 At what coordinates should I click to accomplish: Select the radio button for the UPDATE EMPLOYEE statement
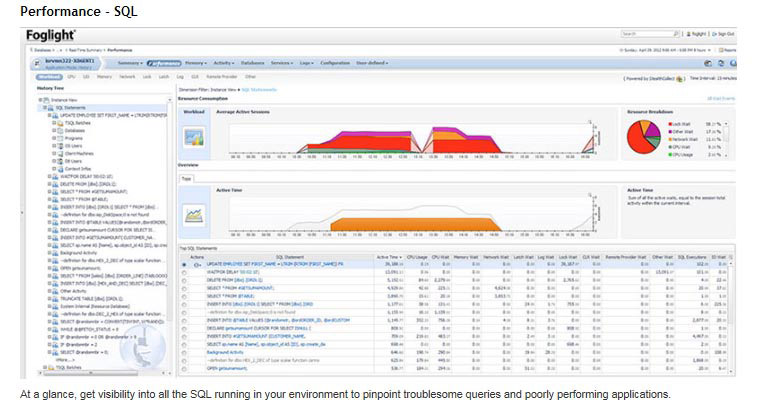pos(184,265)
